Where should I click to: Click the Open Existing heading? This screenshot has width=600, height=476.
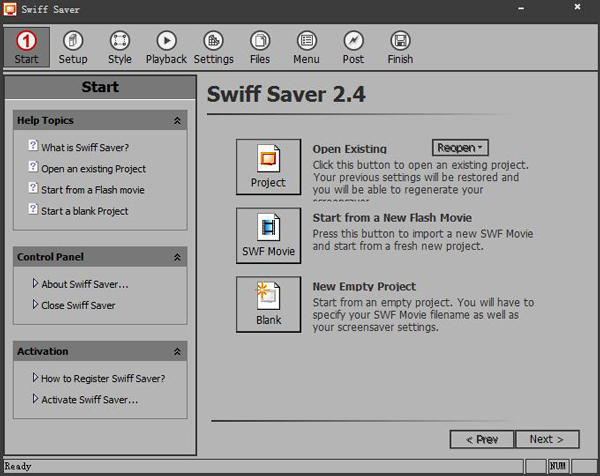(x=350, y=149)
